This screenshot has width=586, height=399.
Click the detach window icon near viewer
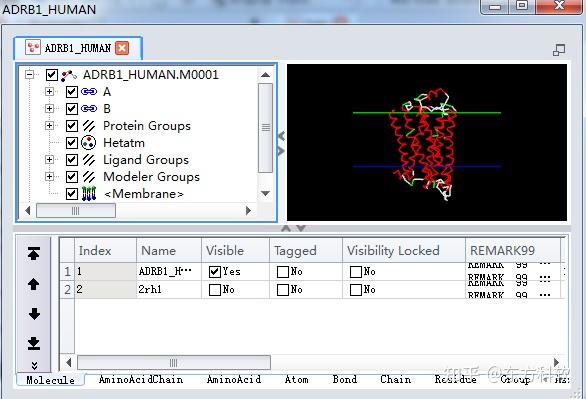559,50
